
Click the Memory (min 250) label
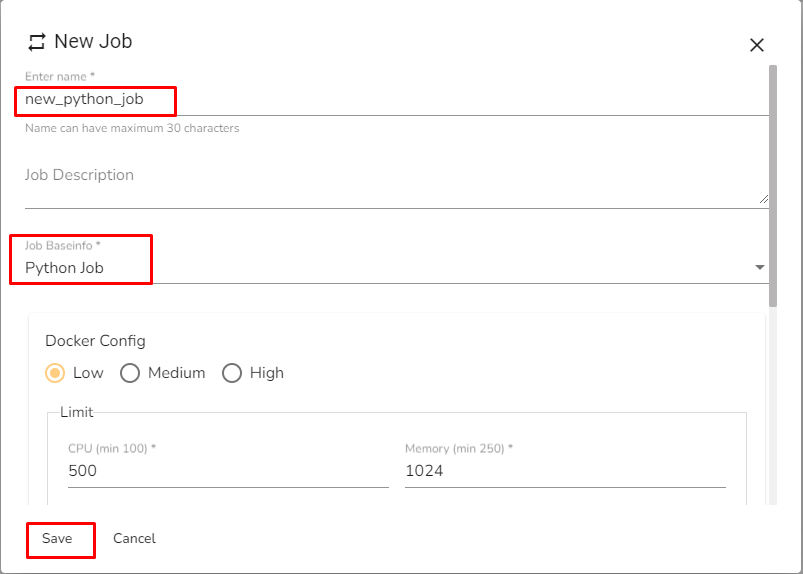[x=458, y=449]
